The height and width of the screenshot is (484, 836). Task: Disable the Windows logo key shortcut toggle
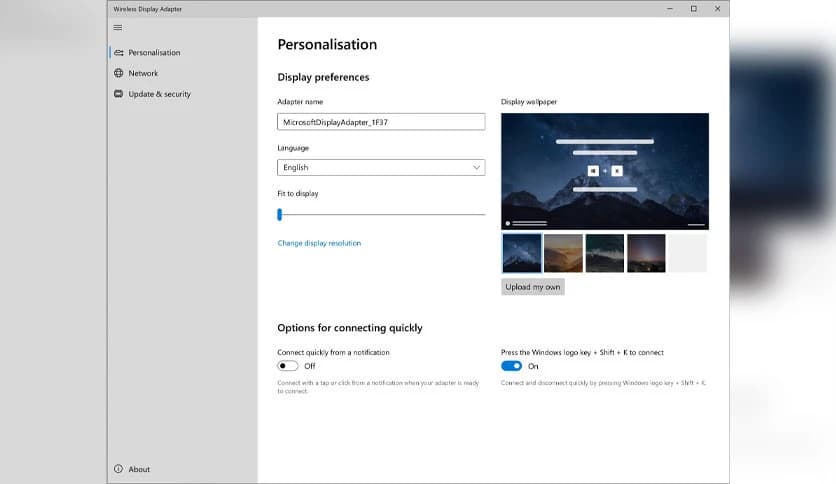tap(511, 366)
